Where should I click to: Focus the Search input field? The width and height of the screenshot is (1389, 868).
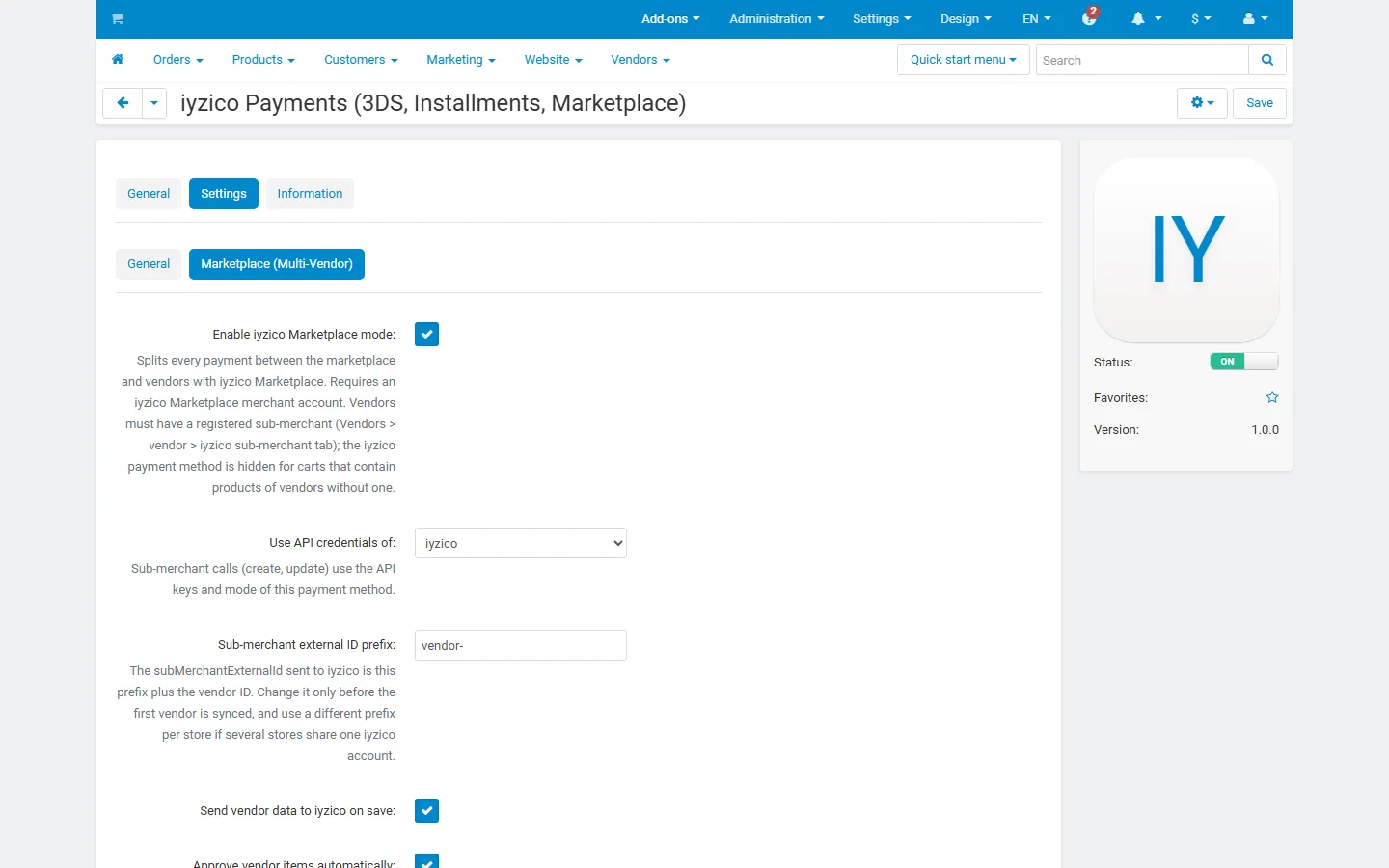1142,60
